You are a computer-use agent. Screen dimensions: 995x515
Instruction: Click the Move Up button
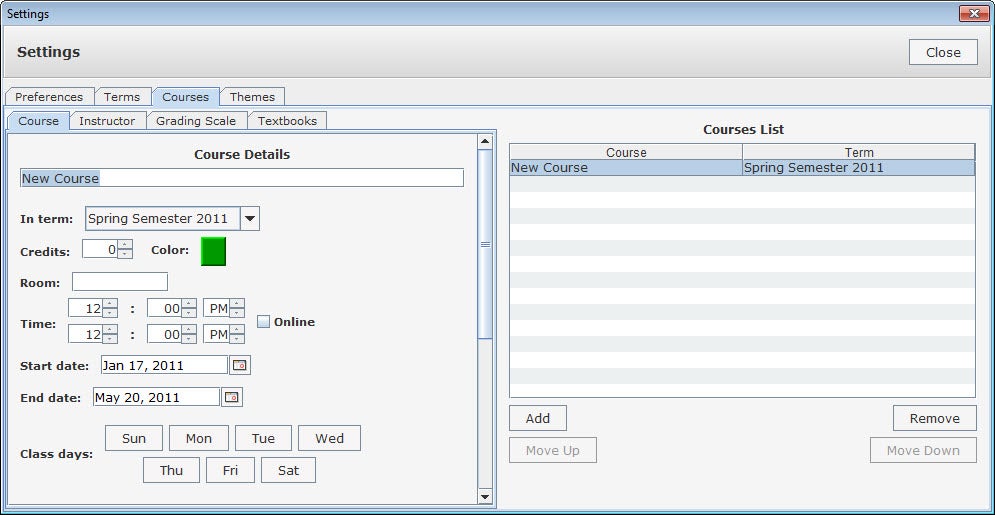click(x=553, y=450)
